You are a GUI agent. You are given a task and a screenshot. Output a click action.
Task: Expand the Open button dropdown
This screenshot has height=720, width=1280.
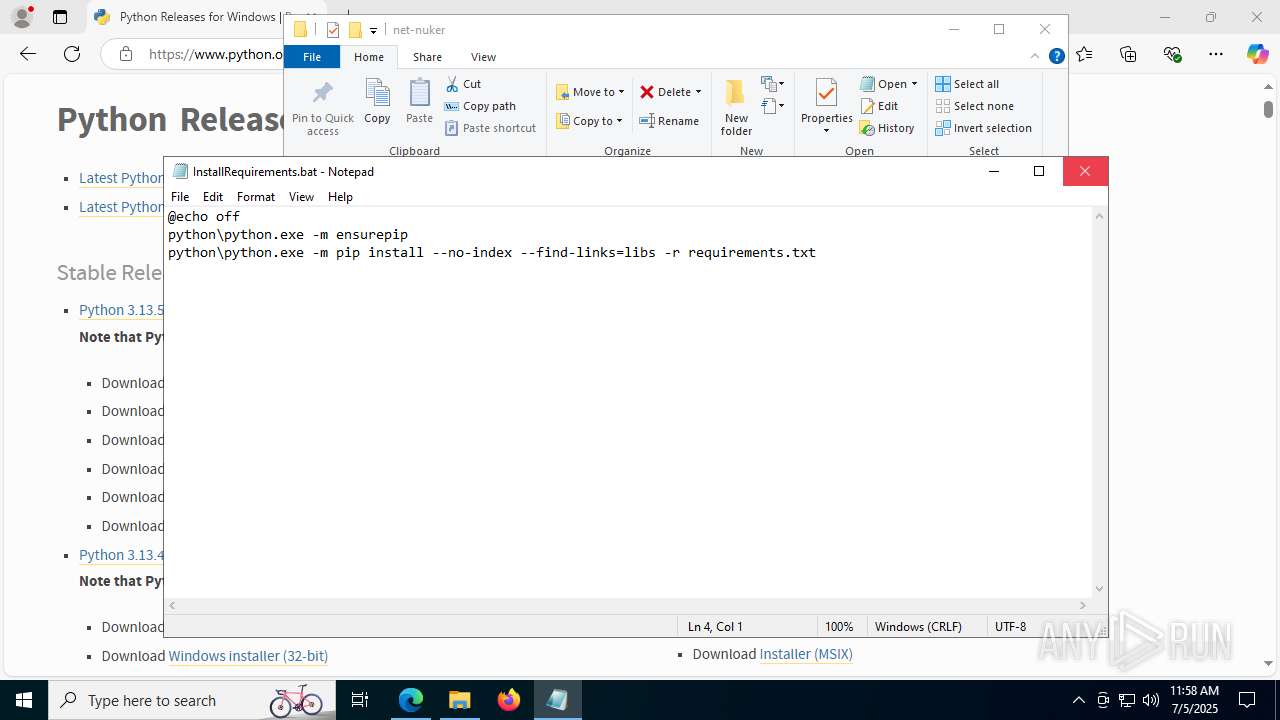914,84
